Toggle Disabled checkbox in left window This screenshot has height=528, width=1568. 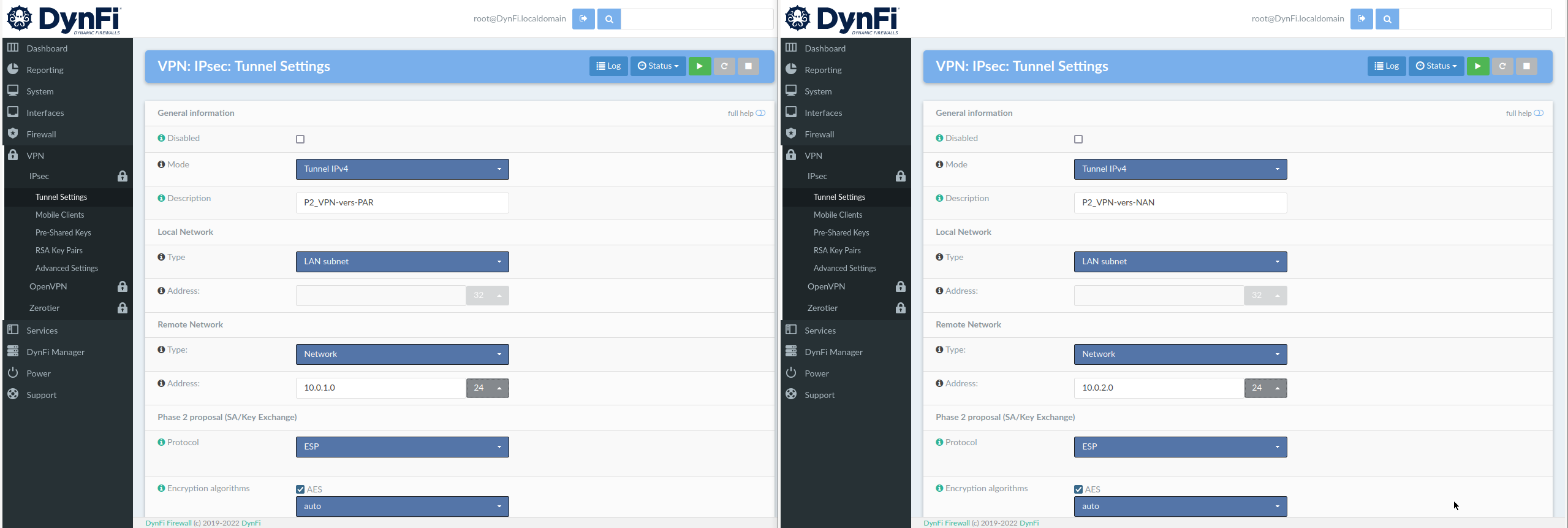coord(300,139)
